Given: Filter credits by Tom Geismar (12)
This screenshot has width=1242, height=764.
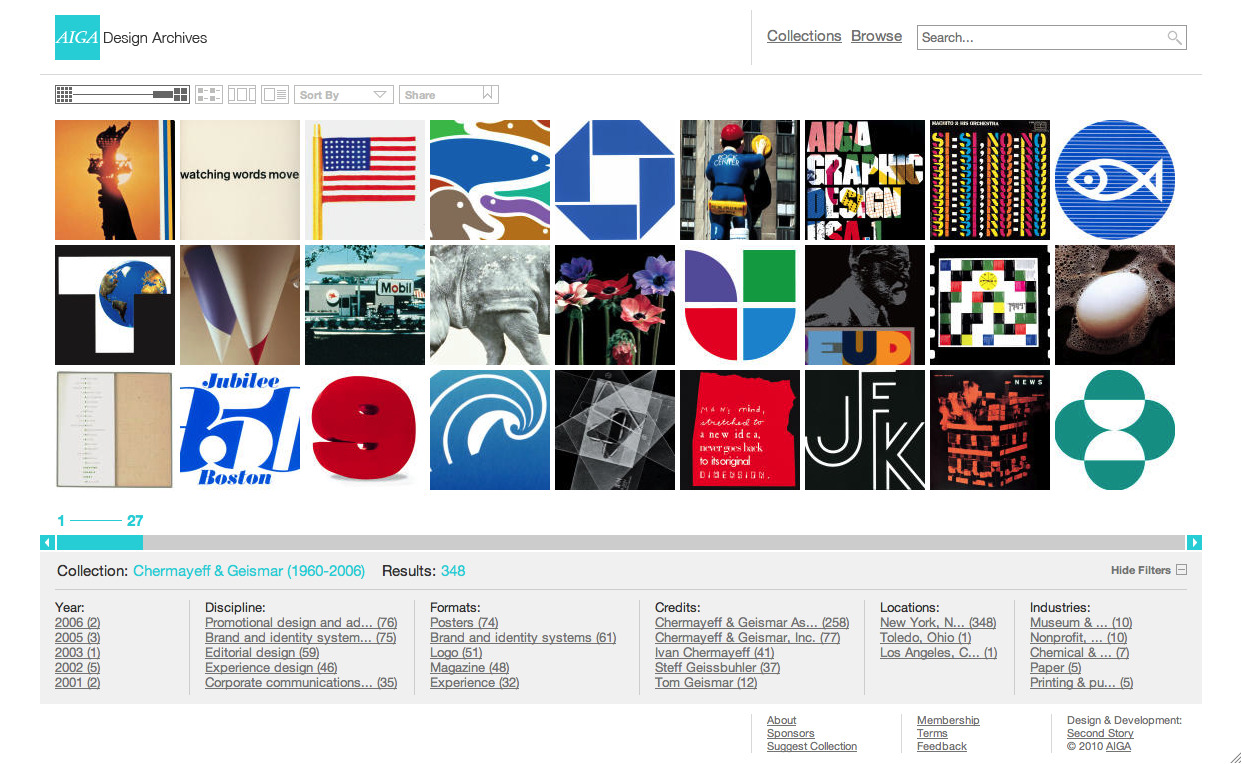Looking at the screenshot, I should click(x=706, y=683).
